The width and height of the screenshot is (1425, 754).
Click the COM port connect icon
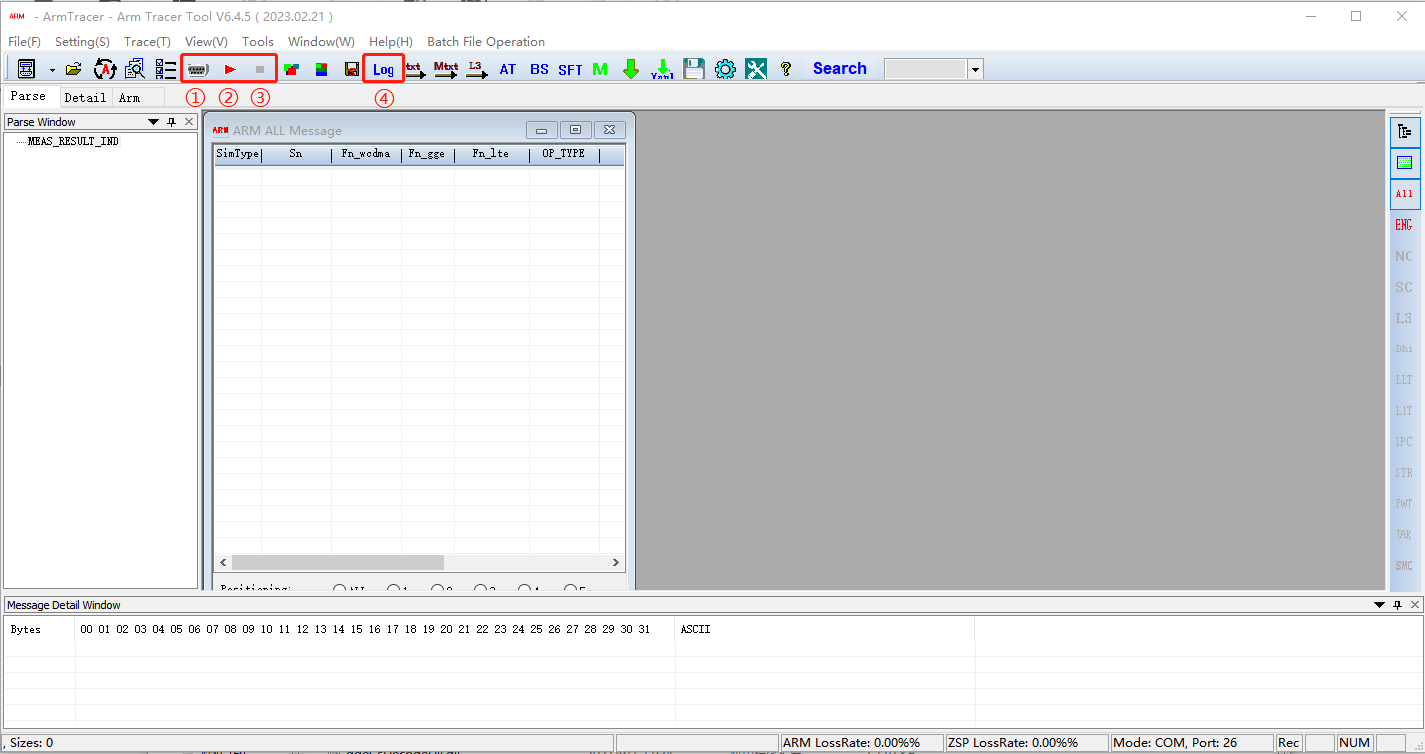click(197, 69)
